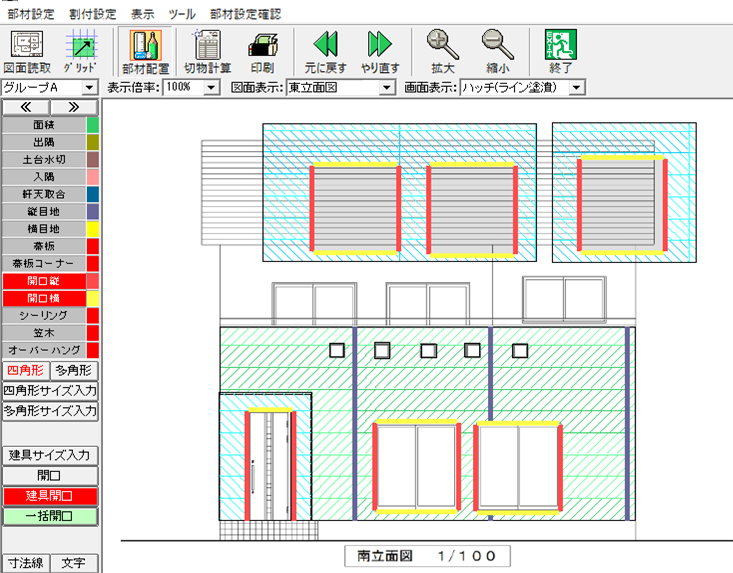Open the 表示 menu
The image size is (733, 573).
click(143, 14)
